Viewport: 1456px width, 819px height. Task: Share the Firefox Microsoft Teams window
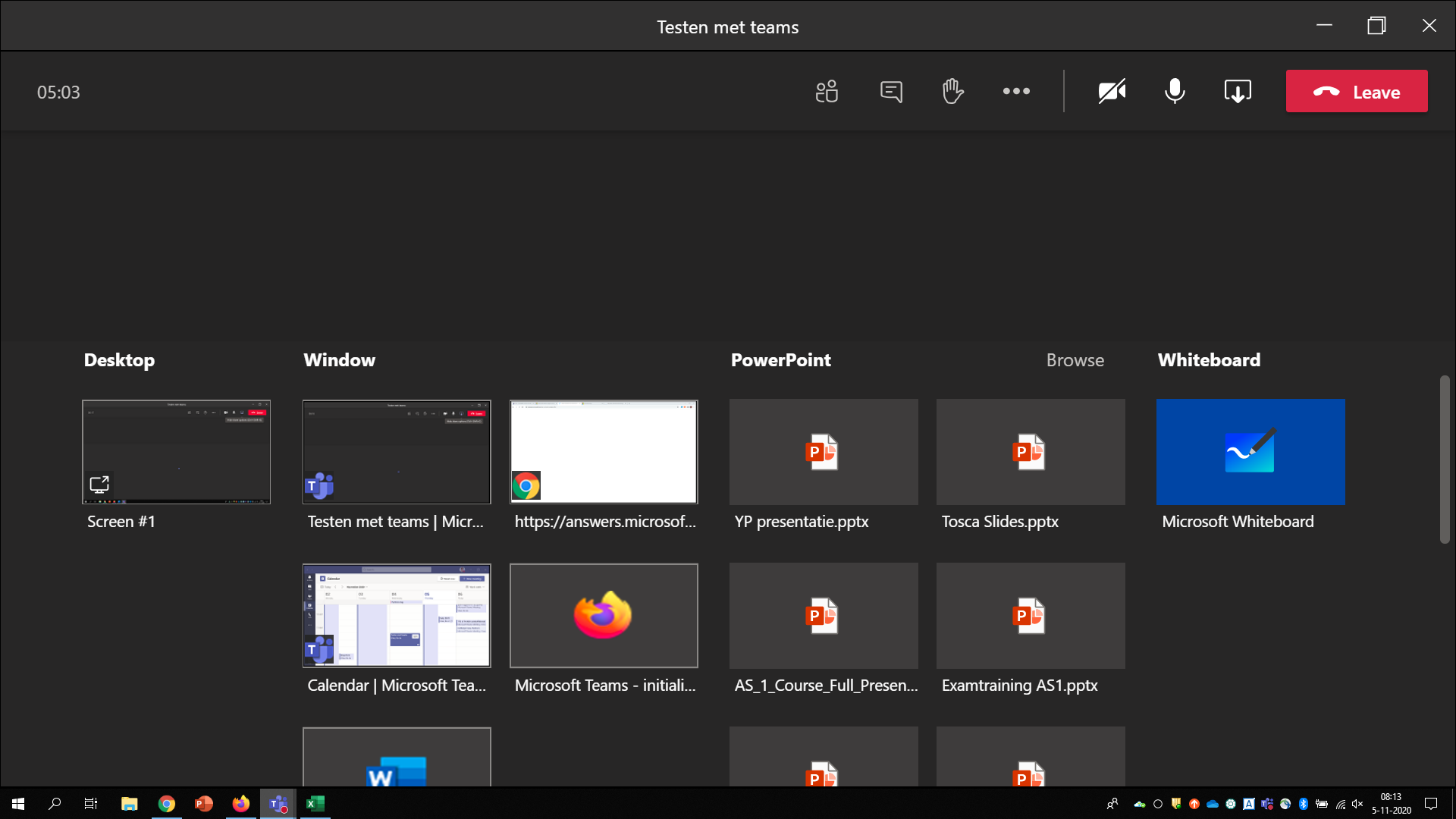click(604, 616)
